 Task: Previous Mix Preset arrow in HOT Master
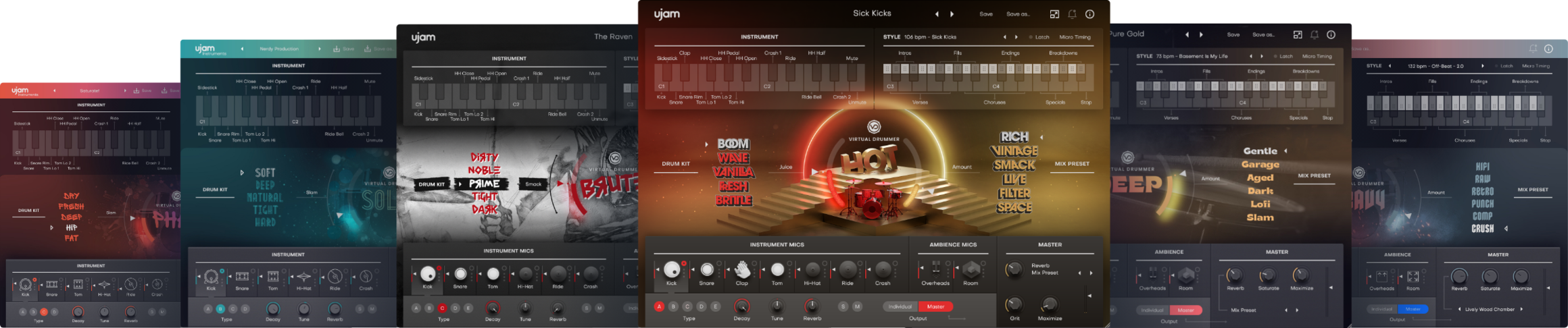click(1079, 273)
